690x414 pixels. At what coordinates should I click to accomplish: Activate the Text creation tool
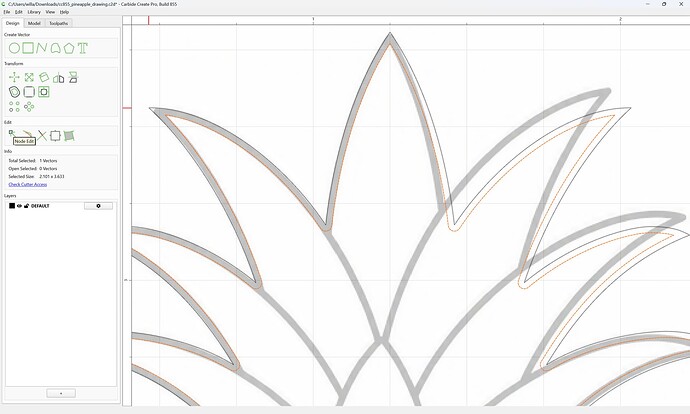(x=82, y=48)
